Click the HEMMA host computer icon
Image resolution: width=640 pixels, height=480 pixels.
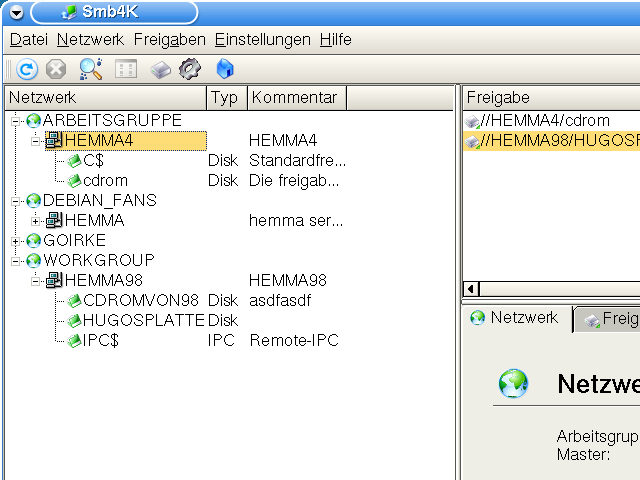point(54,220)
